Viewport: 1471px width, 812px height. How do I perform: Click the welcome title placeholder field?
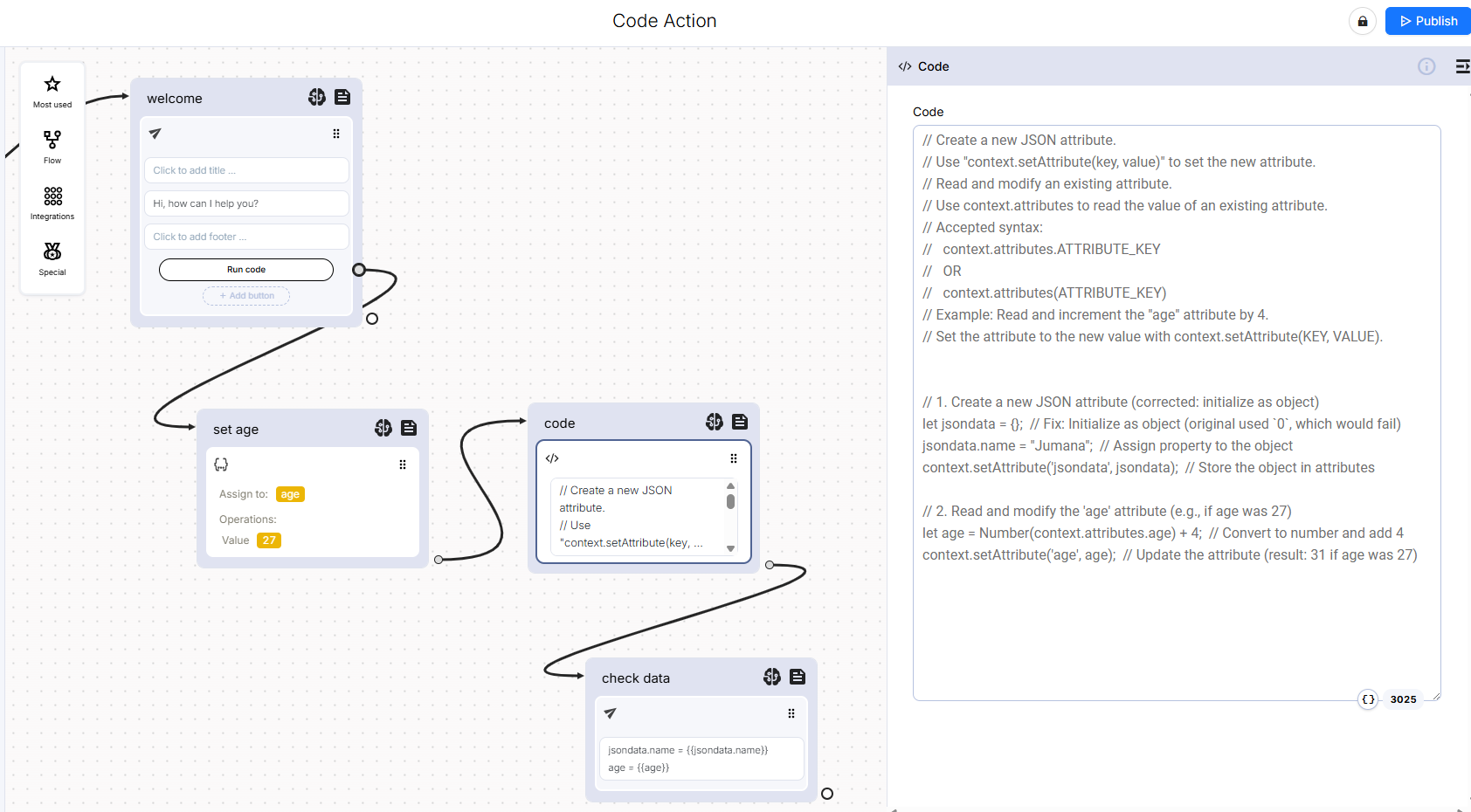pos(246,170)
